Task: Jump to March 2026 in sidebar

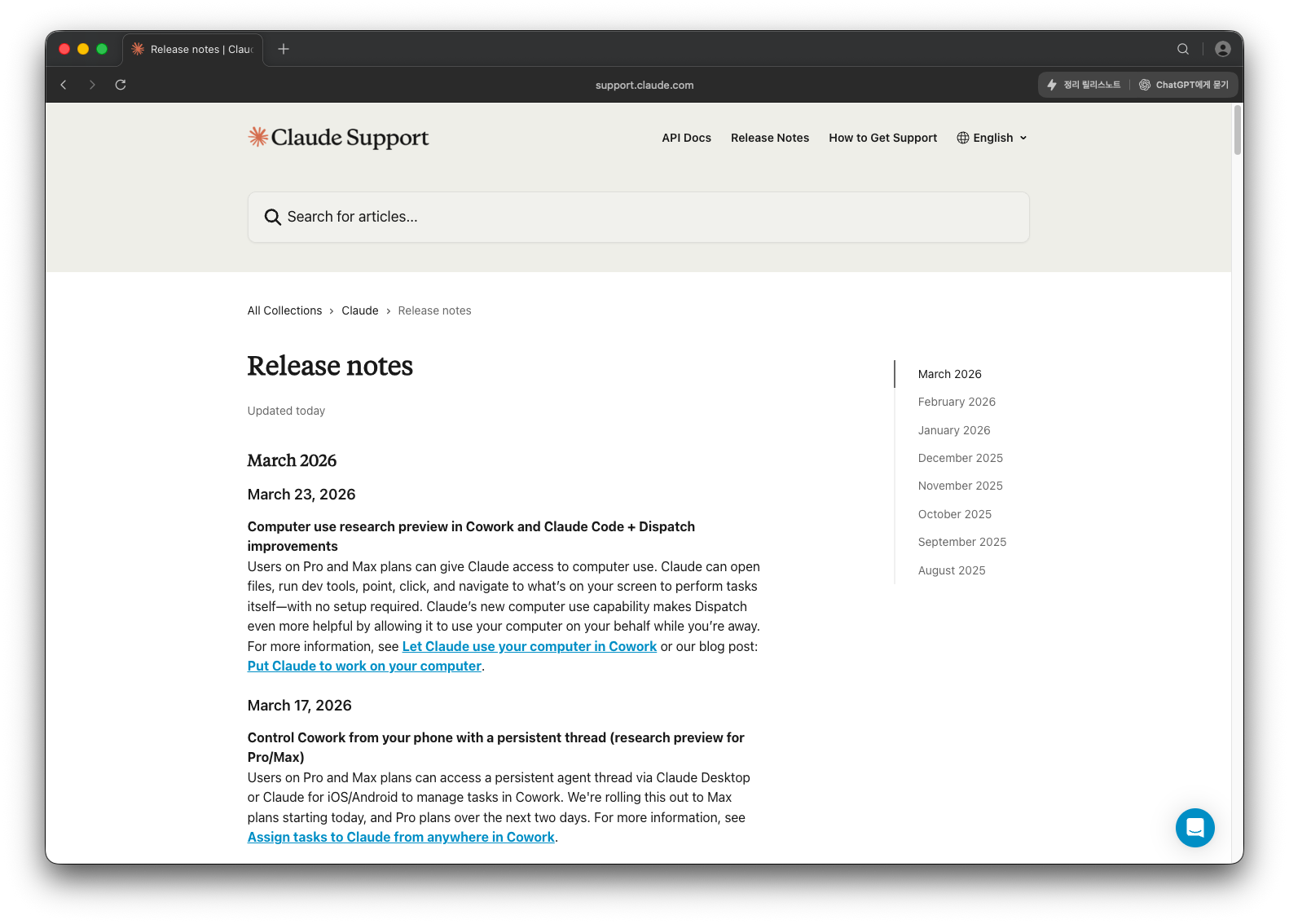Action: (x=950, y=374)
